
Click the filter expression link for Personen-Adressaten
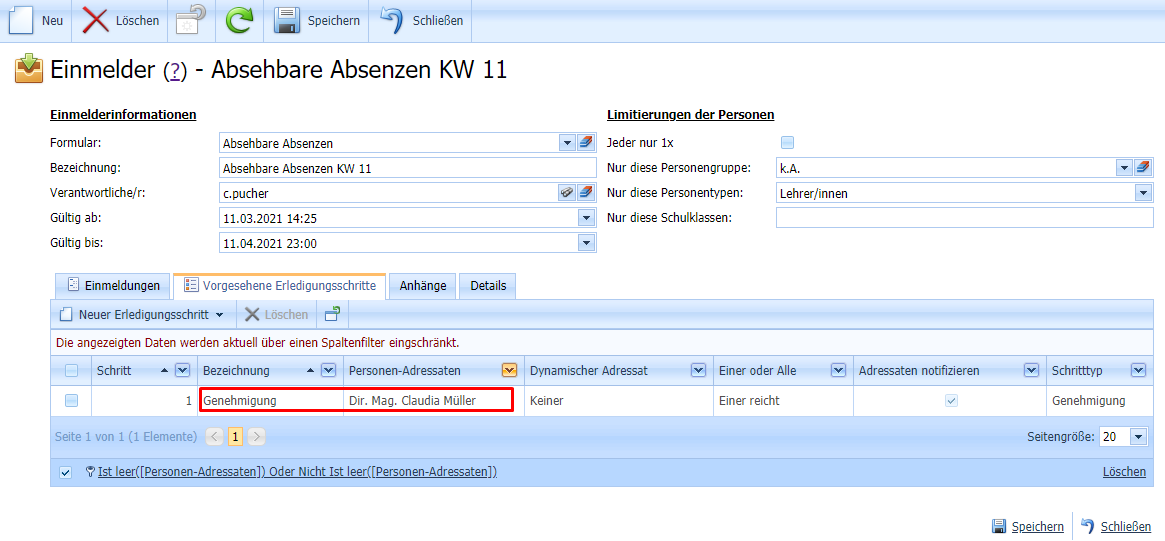tap(297, 472)
